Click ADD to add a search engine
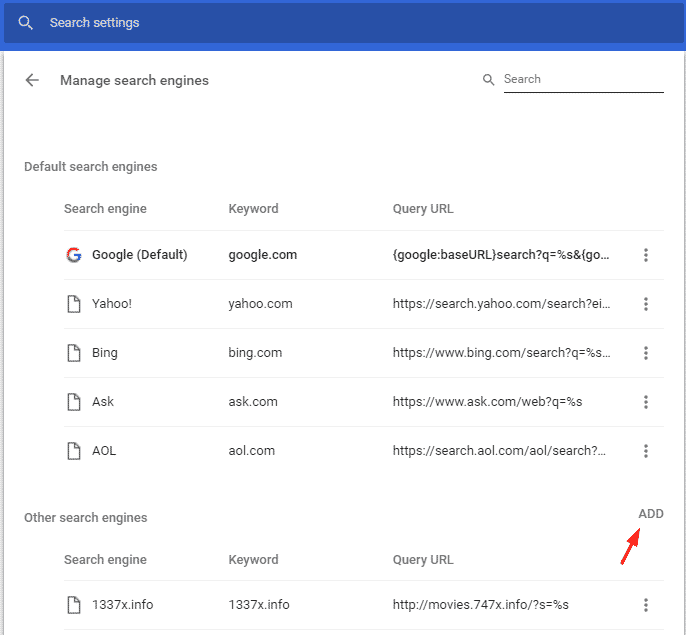 pyautogui.click(x=650, y=514)
